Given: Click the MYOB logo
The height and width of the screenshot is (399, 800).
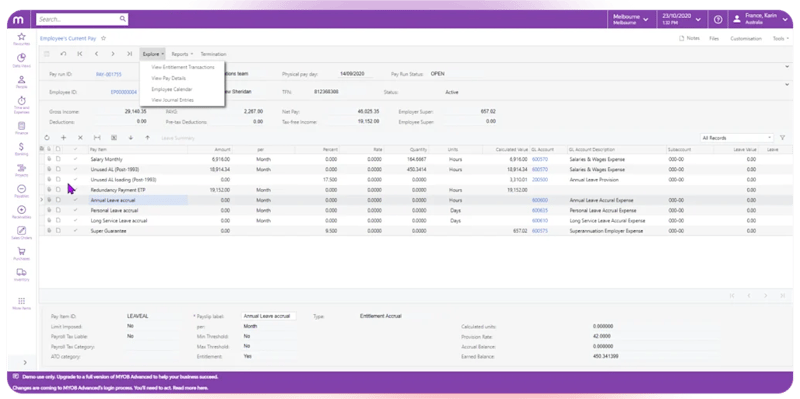Looking at the screenshot, I should [19, 19].
